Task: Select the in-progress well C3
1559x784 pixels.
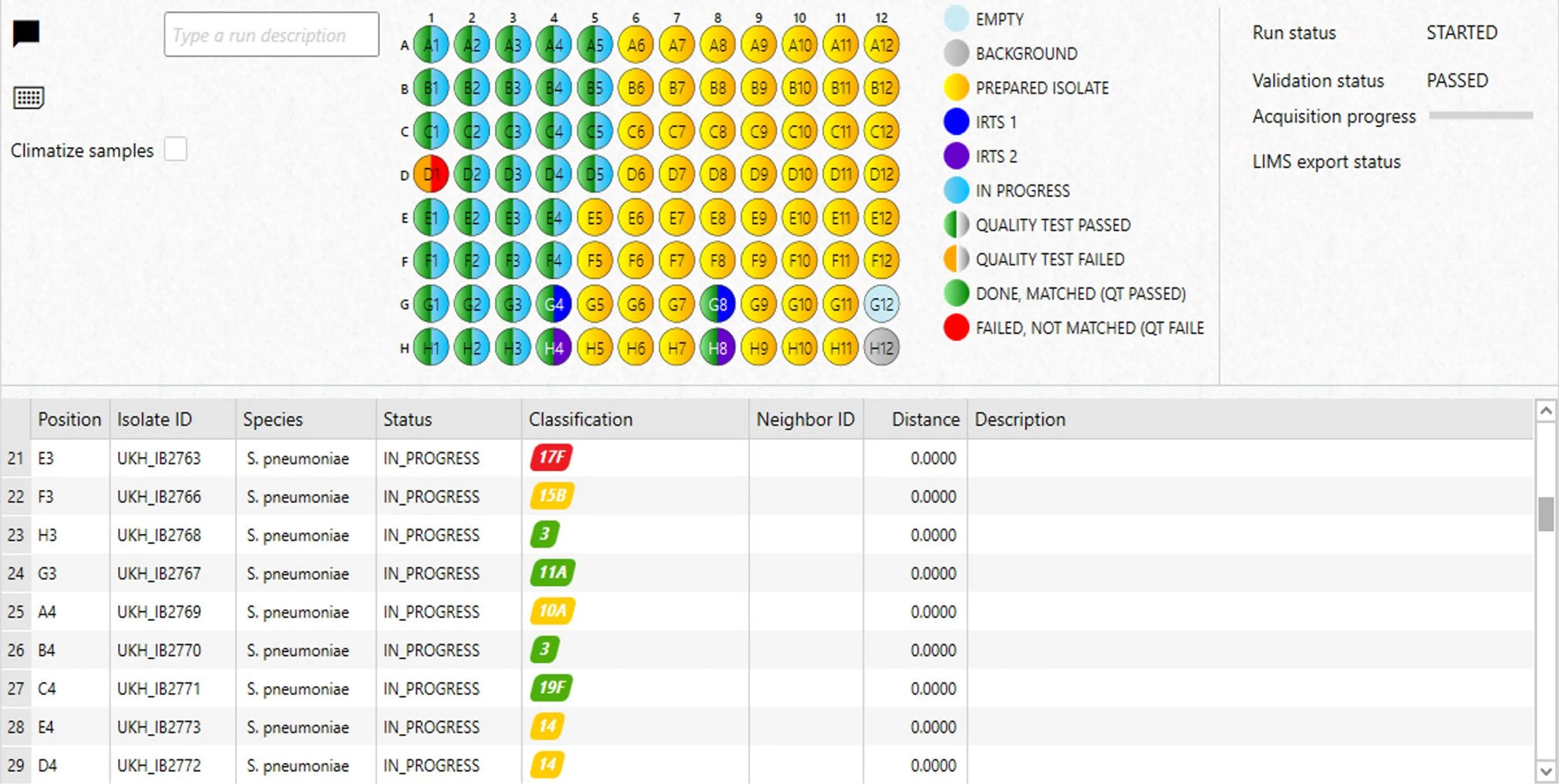Action: (x=513, y=131)
